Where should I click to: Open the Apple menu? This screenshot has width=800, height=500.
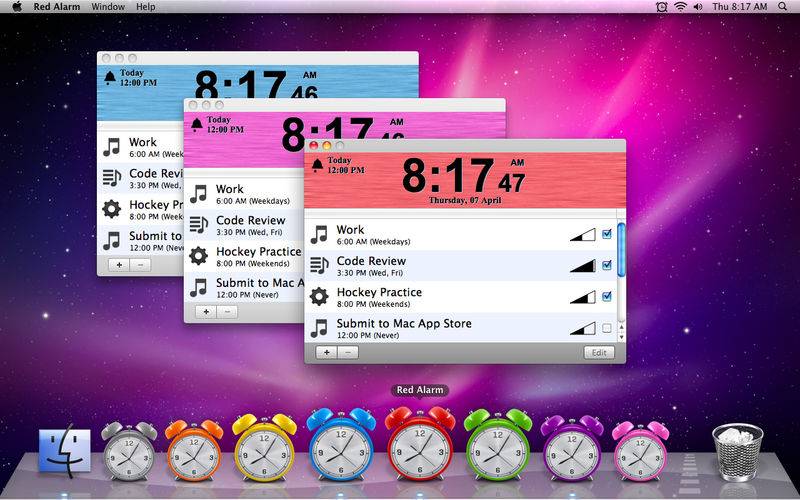(x=17, y=7)
